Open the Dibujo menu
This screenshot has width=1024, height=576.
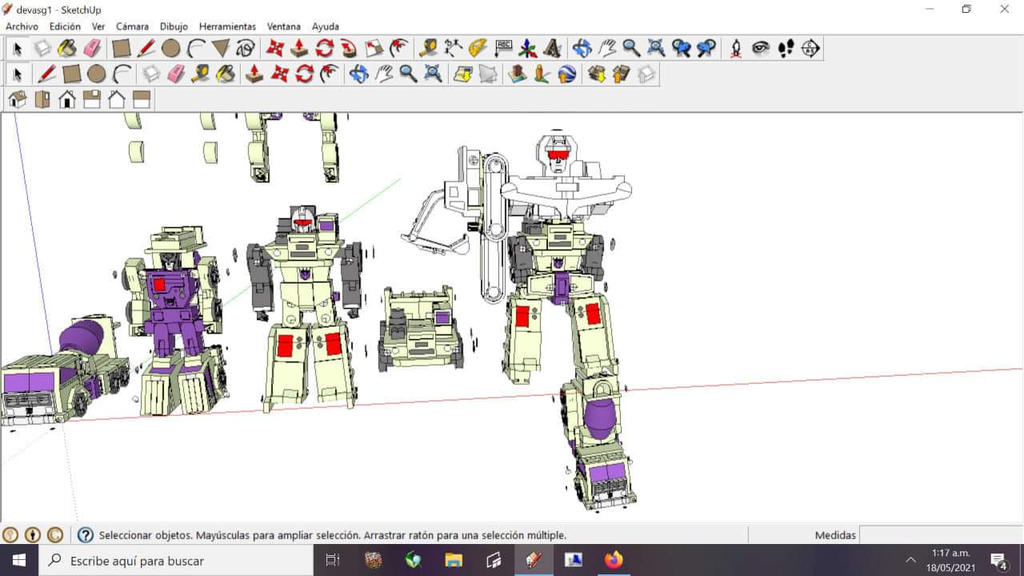(173, 27)
